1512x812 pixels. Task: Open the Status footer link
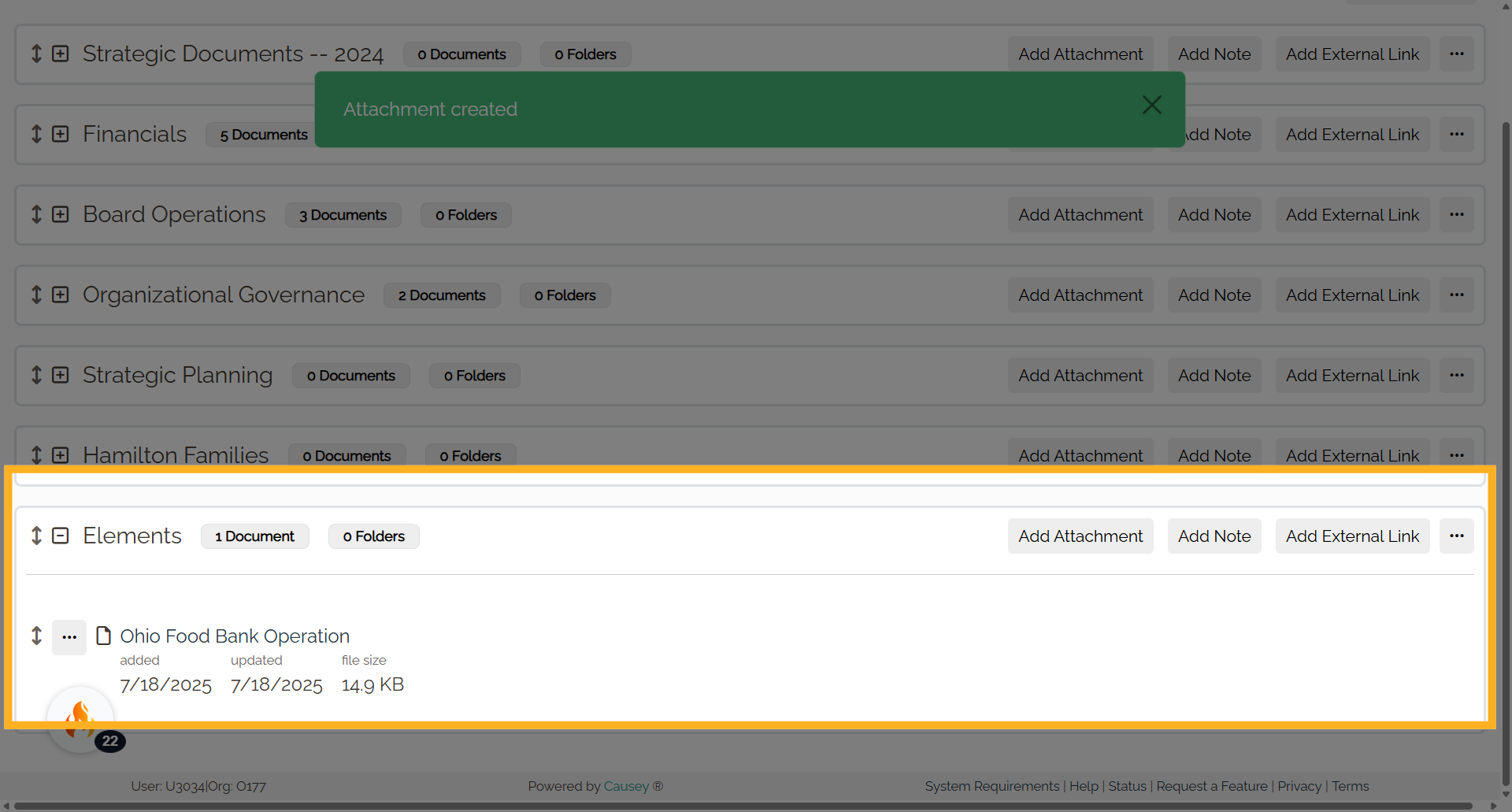(x=1127, y=786)
